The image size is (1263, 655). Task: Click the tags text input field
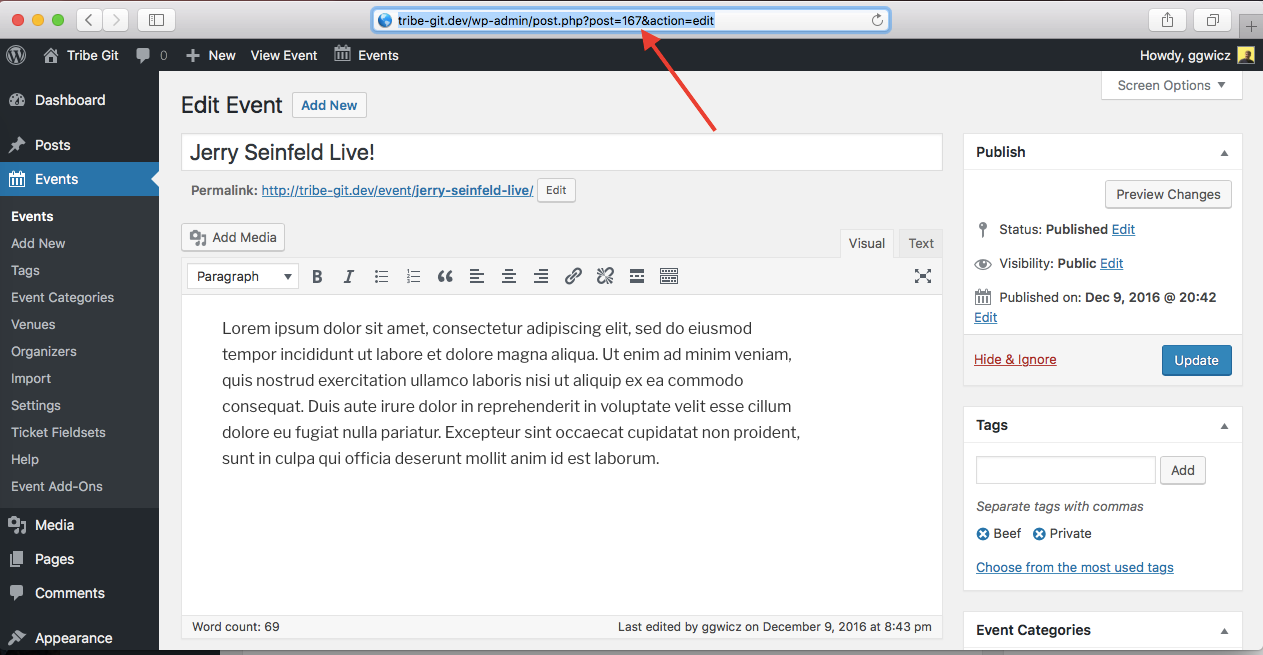1066,470
